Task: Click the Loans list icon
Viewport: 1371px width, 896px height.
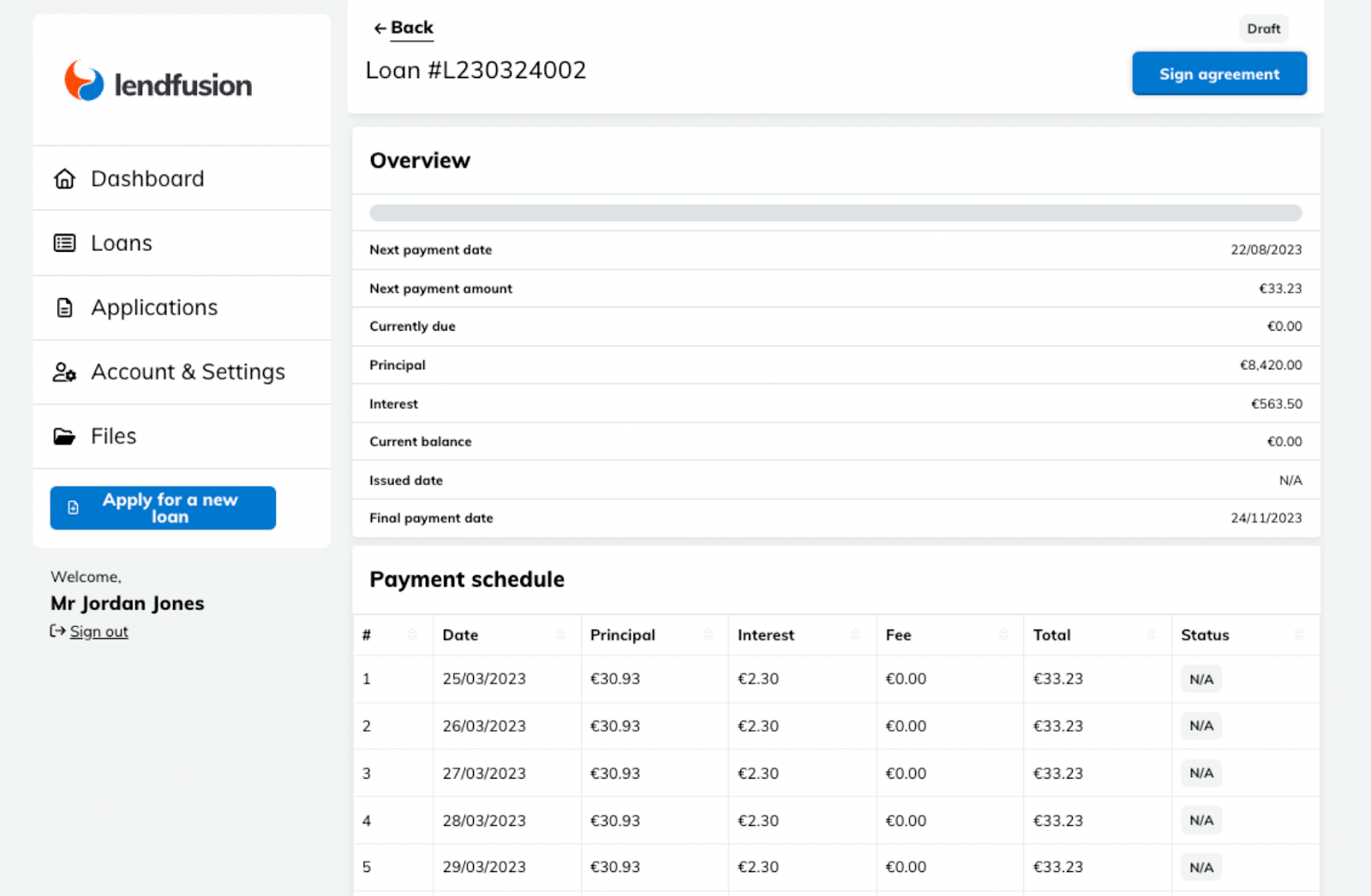Action: (64, 243)
